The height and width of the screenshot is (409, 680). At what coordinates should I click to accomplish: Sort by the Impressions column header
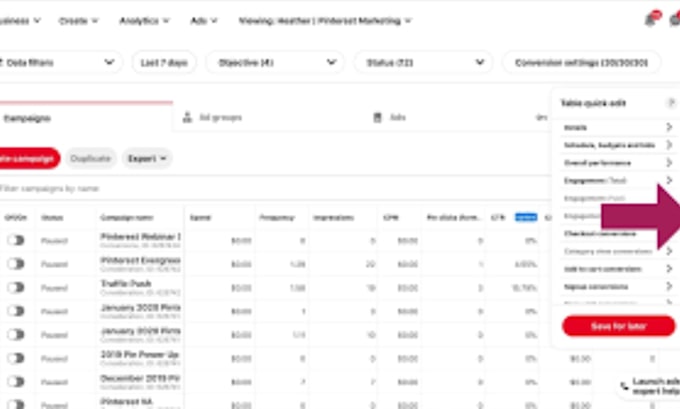[333, 217]
